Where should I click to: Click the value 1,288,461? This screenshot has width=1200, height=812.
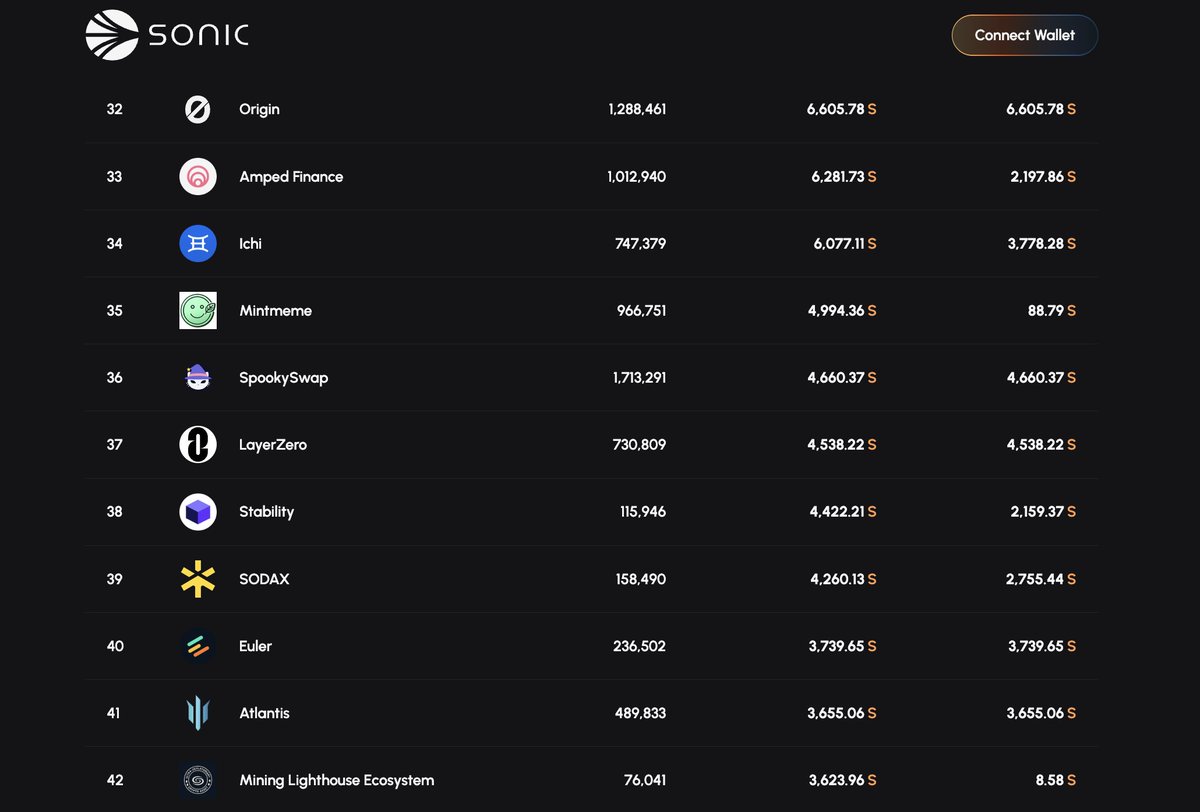click(x=637, y=109)
